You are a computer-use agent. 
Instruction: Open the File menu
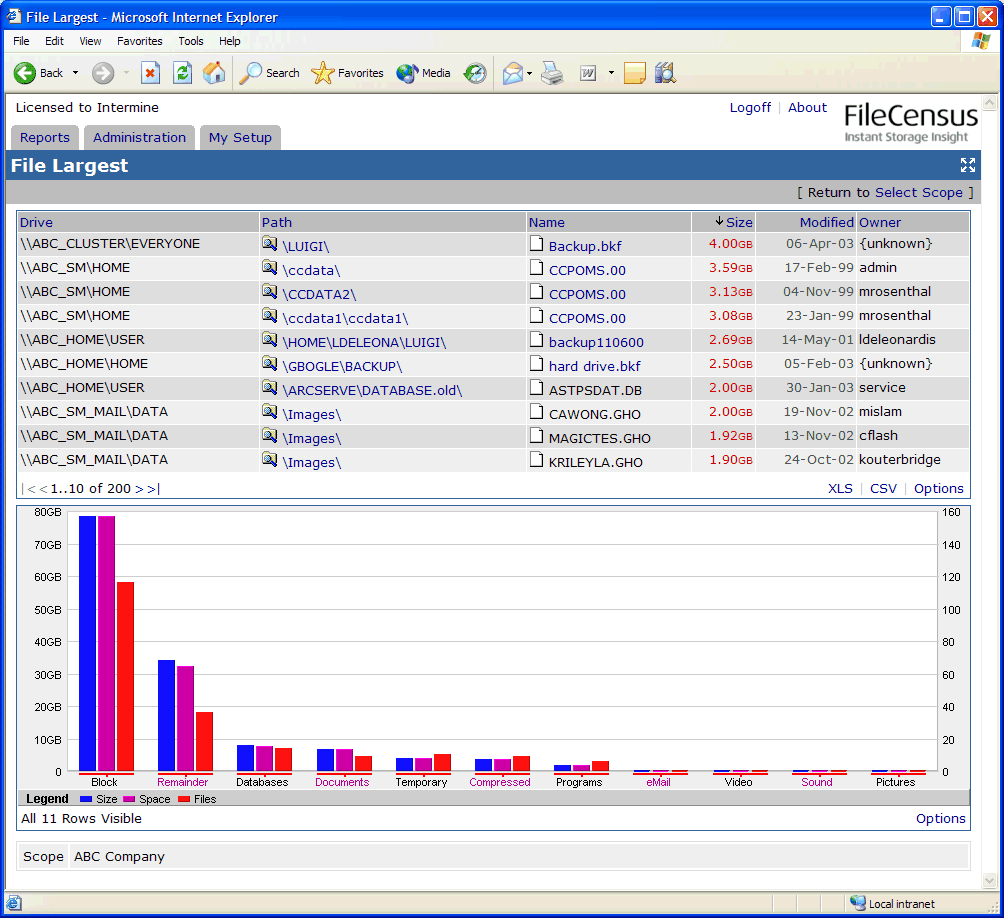pyautogui.click(x=21, y=41)
